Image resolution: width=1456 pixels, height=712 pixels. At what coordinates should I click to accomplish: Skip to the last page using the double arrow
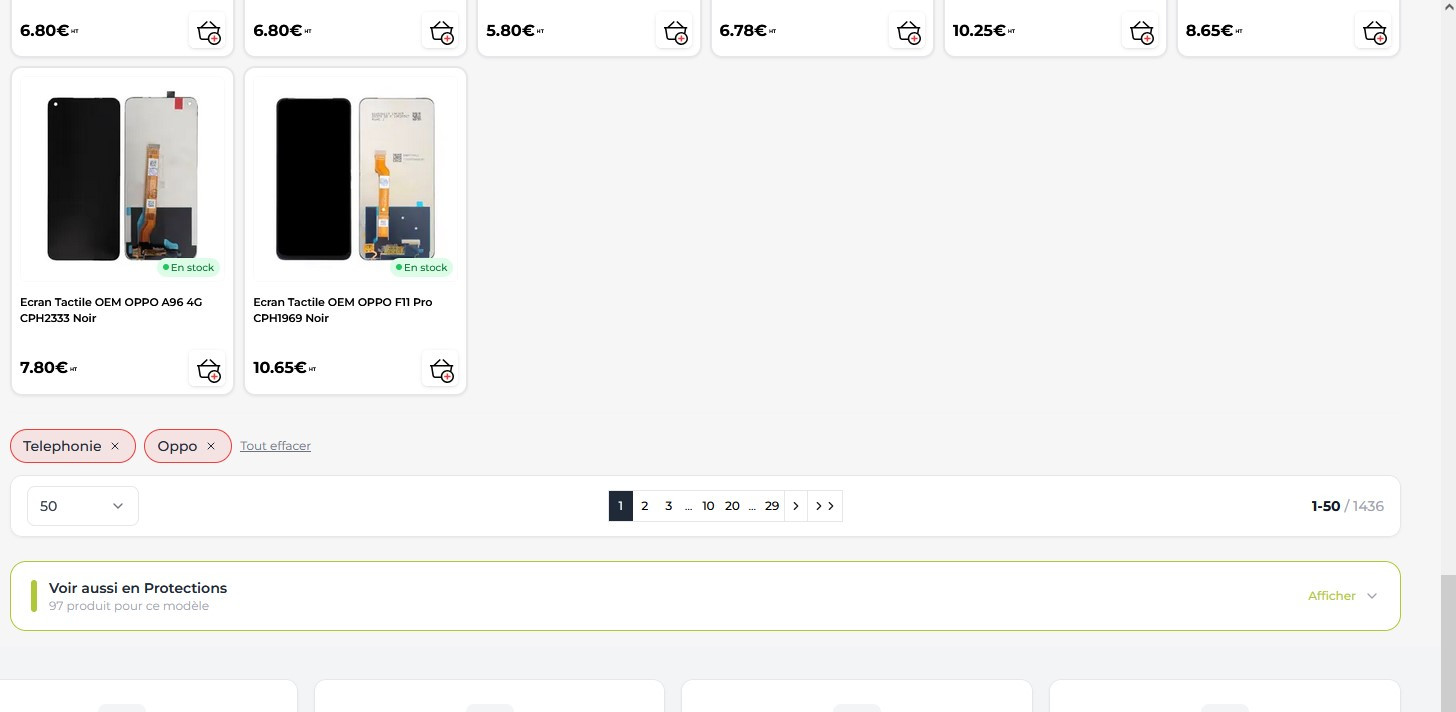tap(825, 506)
